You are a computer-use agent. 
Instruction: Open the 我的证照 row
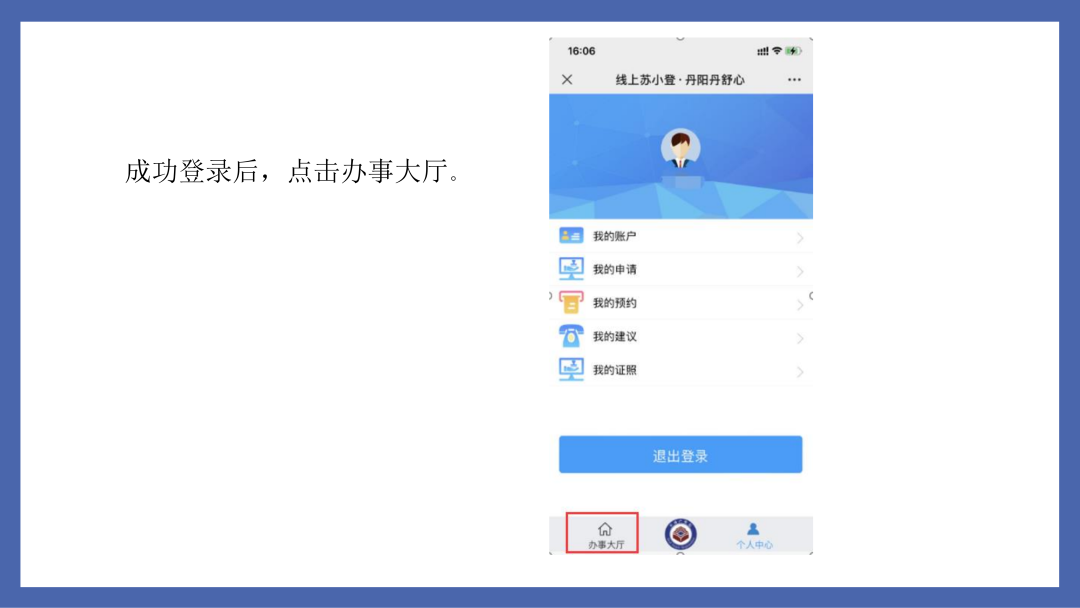pyautogui.click(x=681, y=370)
